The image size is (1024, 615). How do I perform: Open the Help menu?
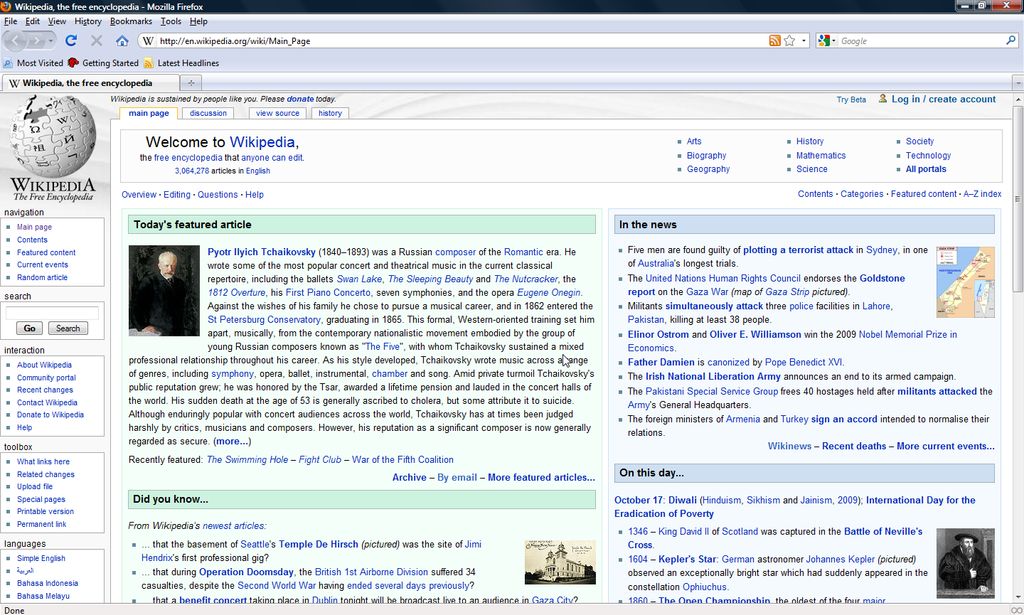(x=199, y=21)
